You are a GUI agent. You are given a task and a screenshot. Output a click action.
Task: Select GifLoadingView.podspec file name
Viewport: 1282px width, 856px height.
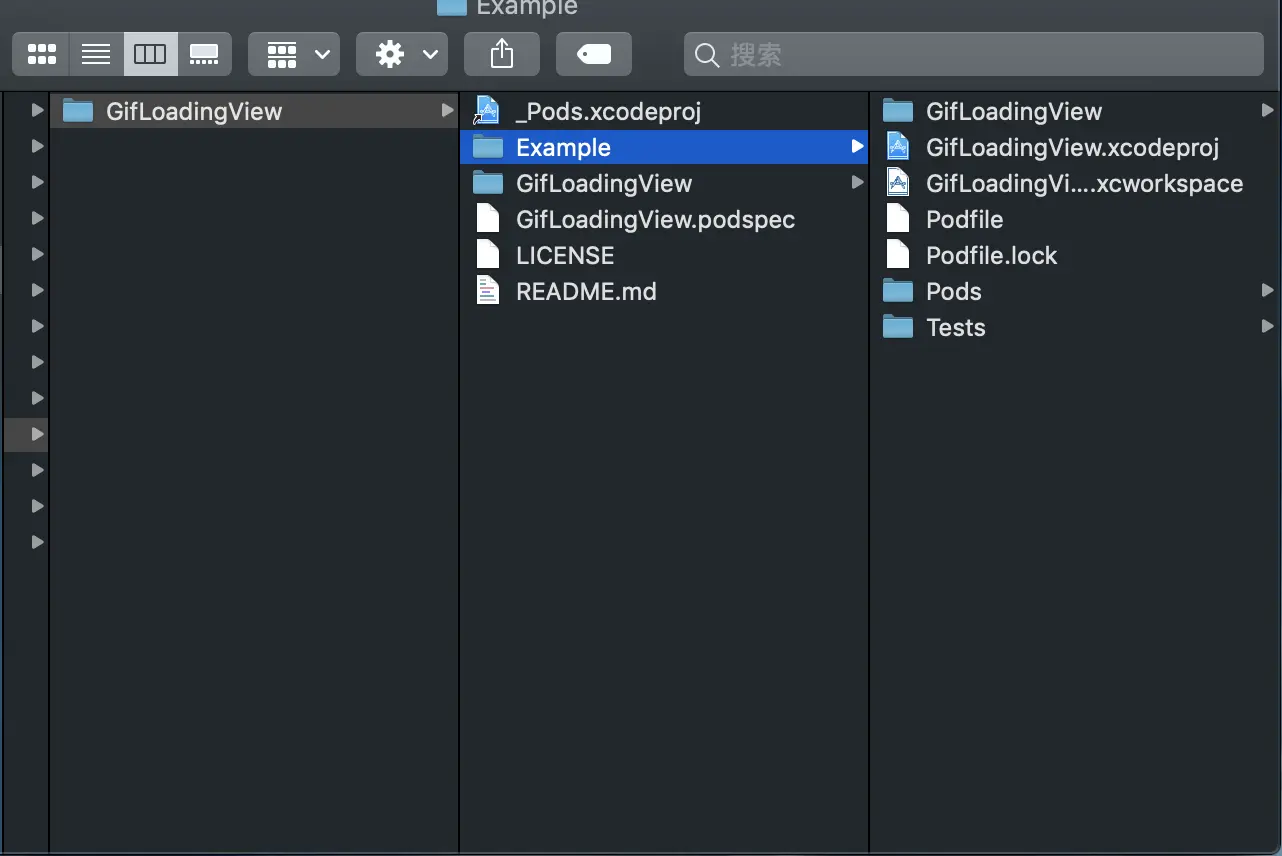[655, 219]
